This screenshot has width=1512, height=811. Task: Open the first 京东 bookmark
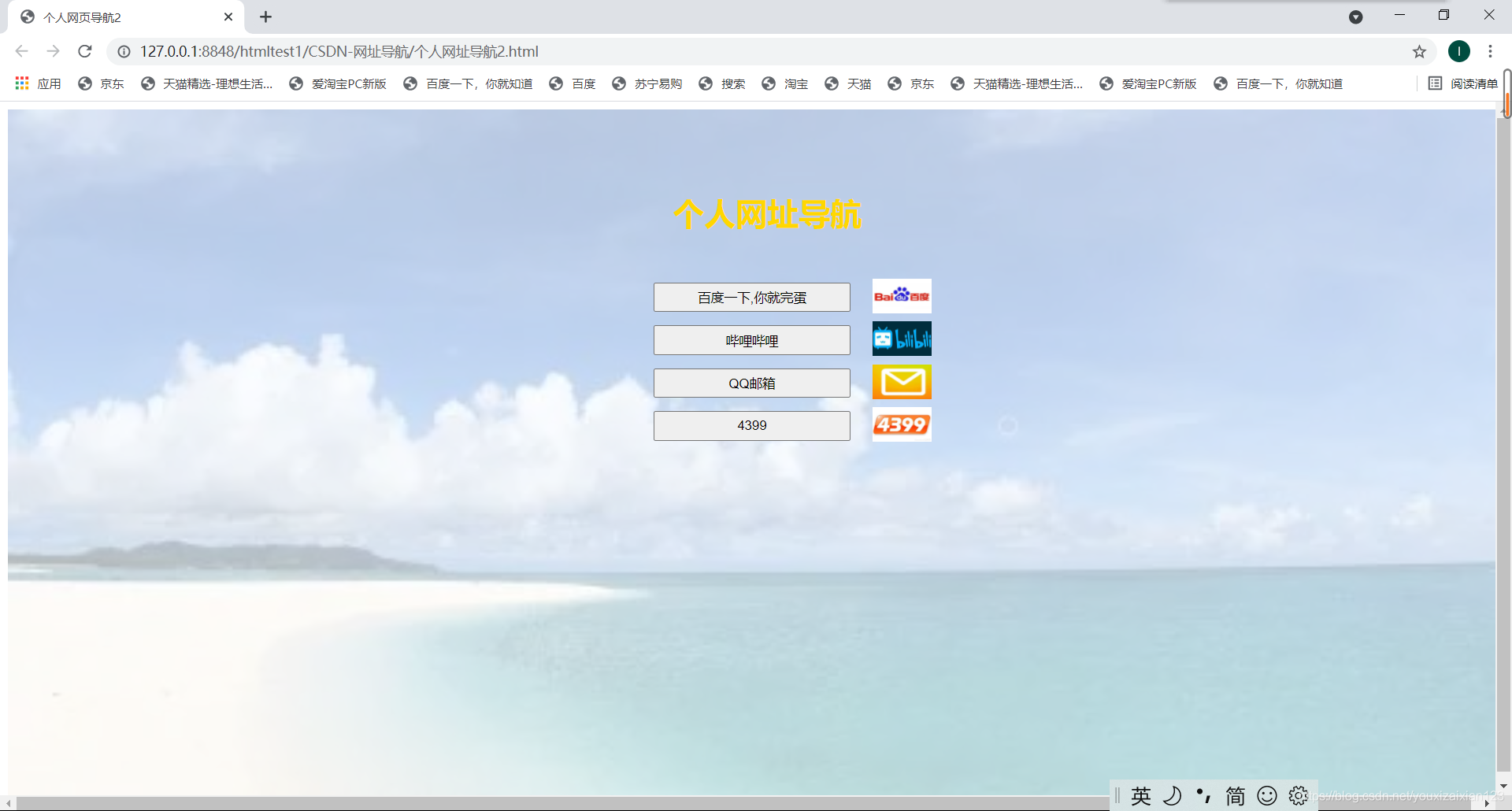[101, 83]
